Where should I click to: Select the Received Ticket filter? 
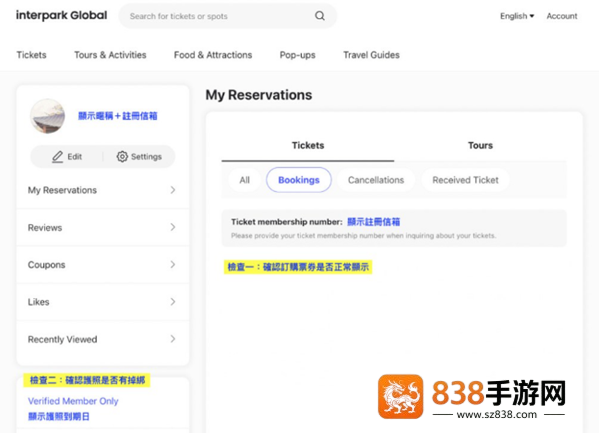[x=465, y=180]
